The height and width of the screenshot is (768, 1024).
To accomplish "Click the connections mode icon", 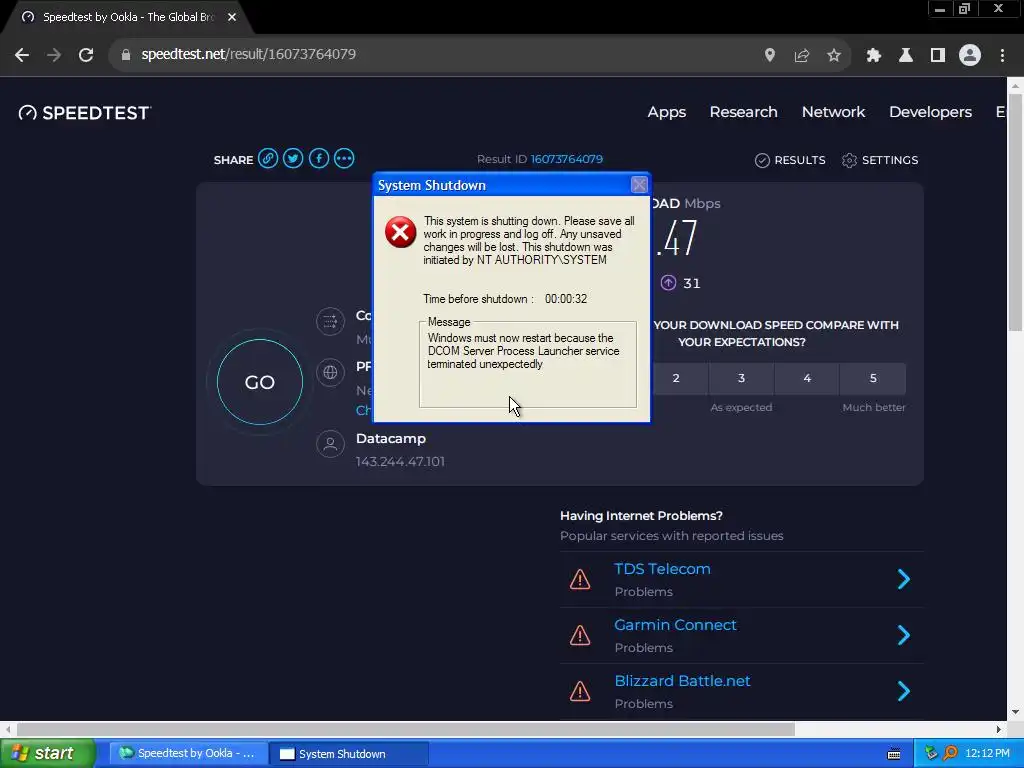I will 330,321.
